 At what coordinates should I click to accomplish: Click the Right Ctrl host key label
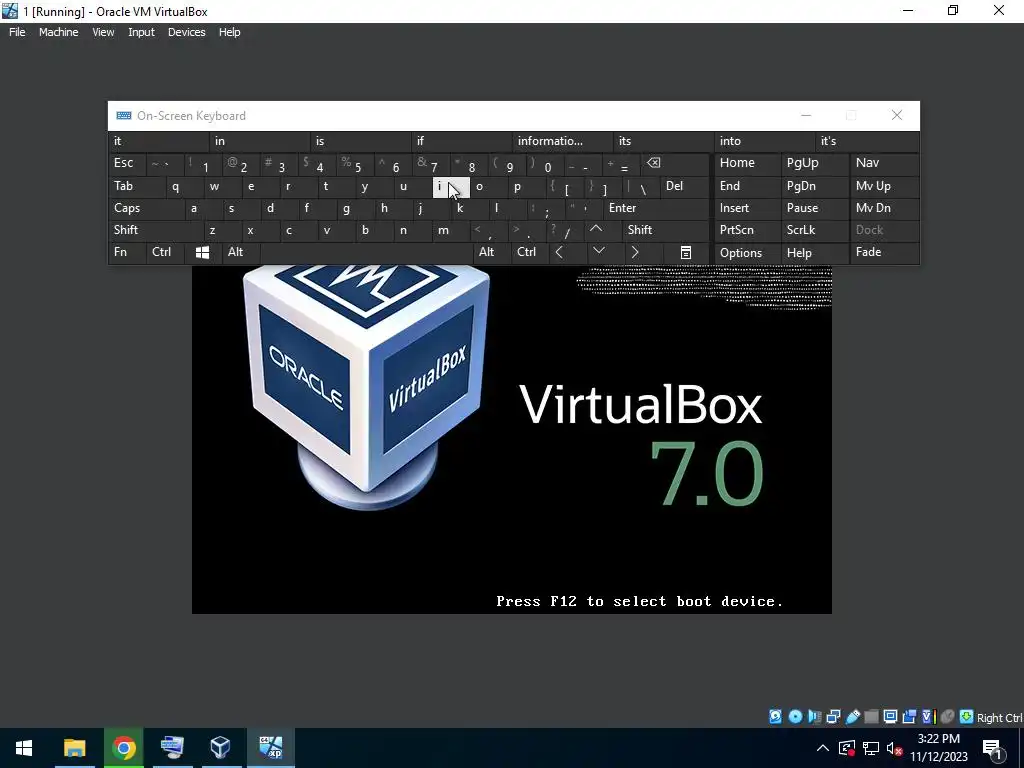(999, 717)
